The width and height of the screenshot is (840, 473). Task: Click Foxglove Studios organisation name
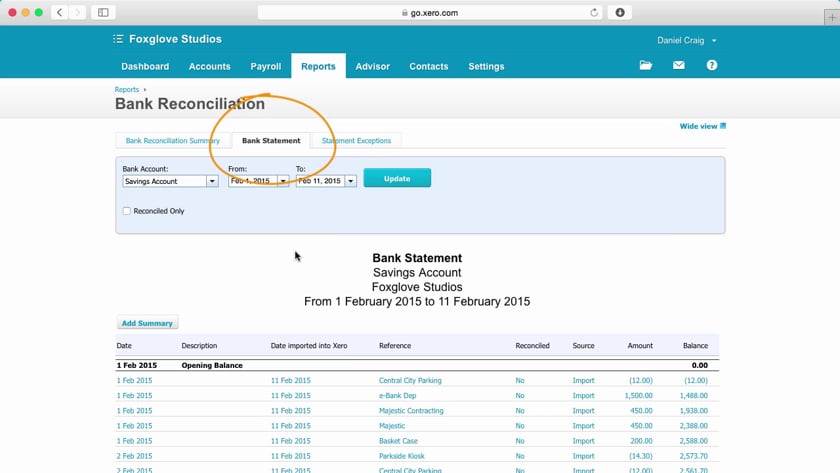(175, 39)
